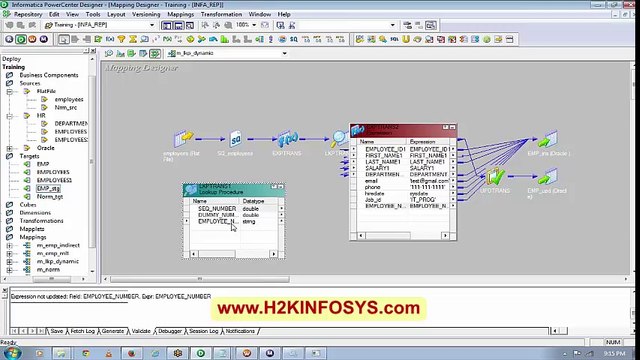640x360 pixels.
Task: Open the orange W tool in the toolbar
Action: [32, 39]
